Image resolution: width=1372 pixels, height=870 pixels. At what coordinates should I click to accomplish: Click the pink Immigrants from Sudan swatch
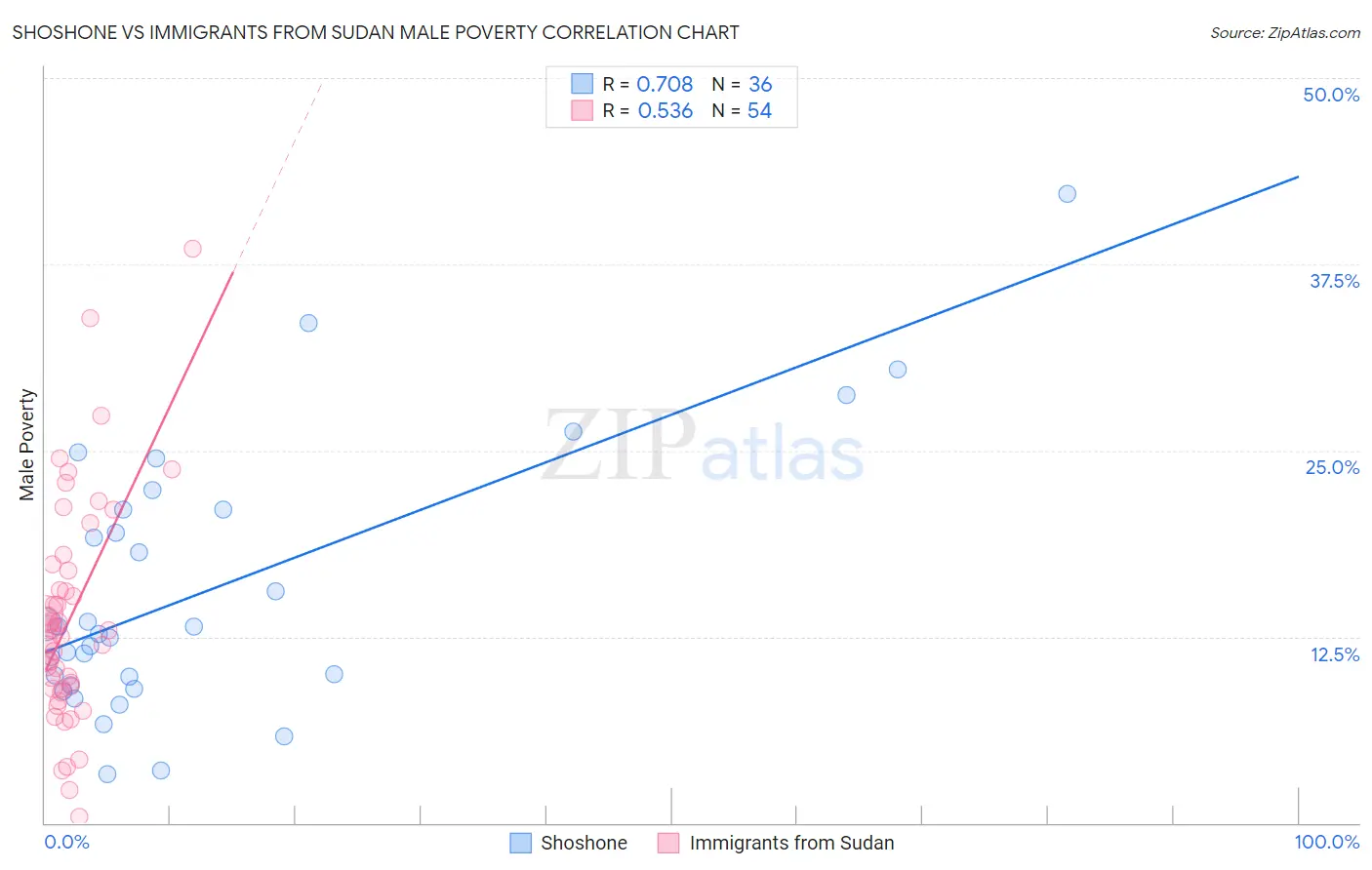tap(668, 843)
